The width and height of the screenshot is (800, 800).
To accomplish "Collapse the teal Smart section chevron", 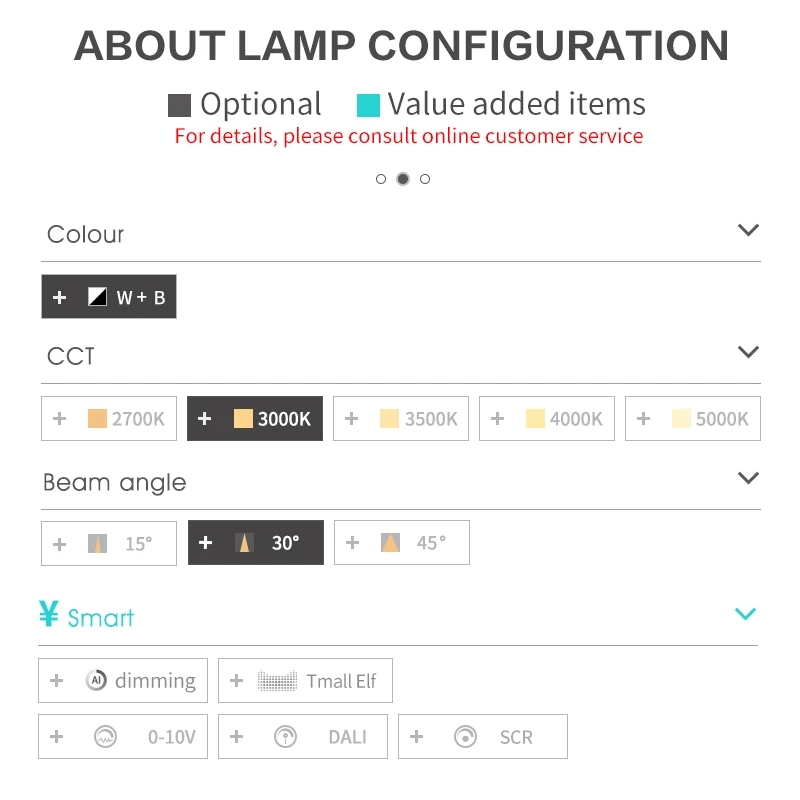I will [745, 613].
